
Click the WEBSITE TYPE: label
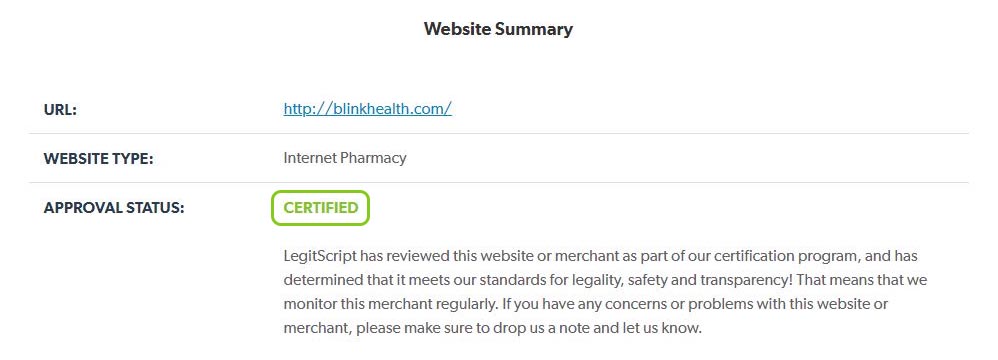pyautogui.click(x=98, y=158)
